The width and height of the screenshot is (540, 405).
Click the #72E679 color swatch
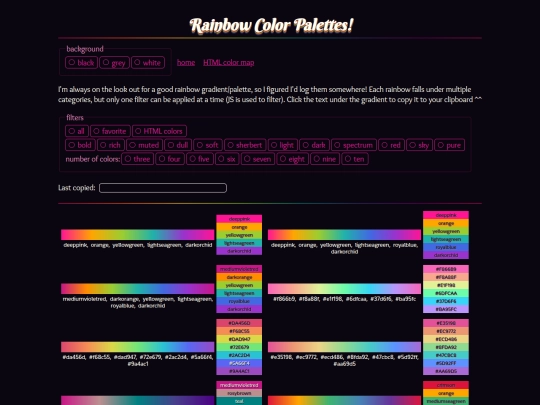click(x=239, y=347)
